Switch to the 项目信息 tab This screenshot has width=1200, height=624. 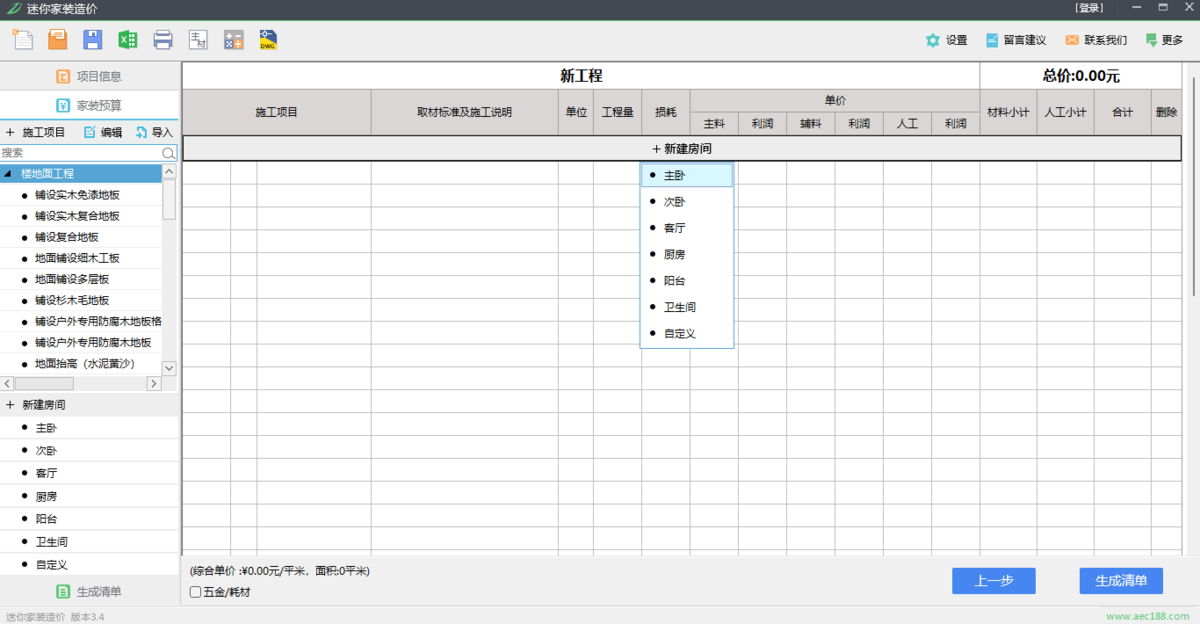pos(90,76)
